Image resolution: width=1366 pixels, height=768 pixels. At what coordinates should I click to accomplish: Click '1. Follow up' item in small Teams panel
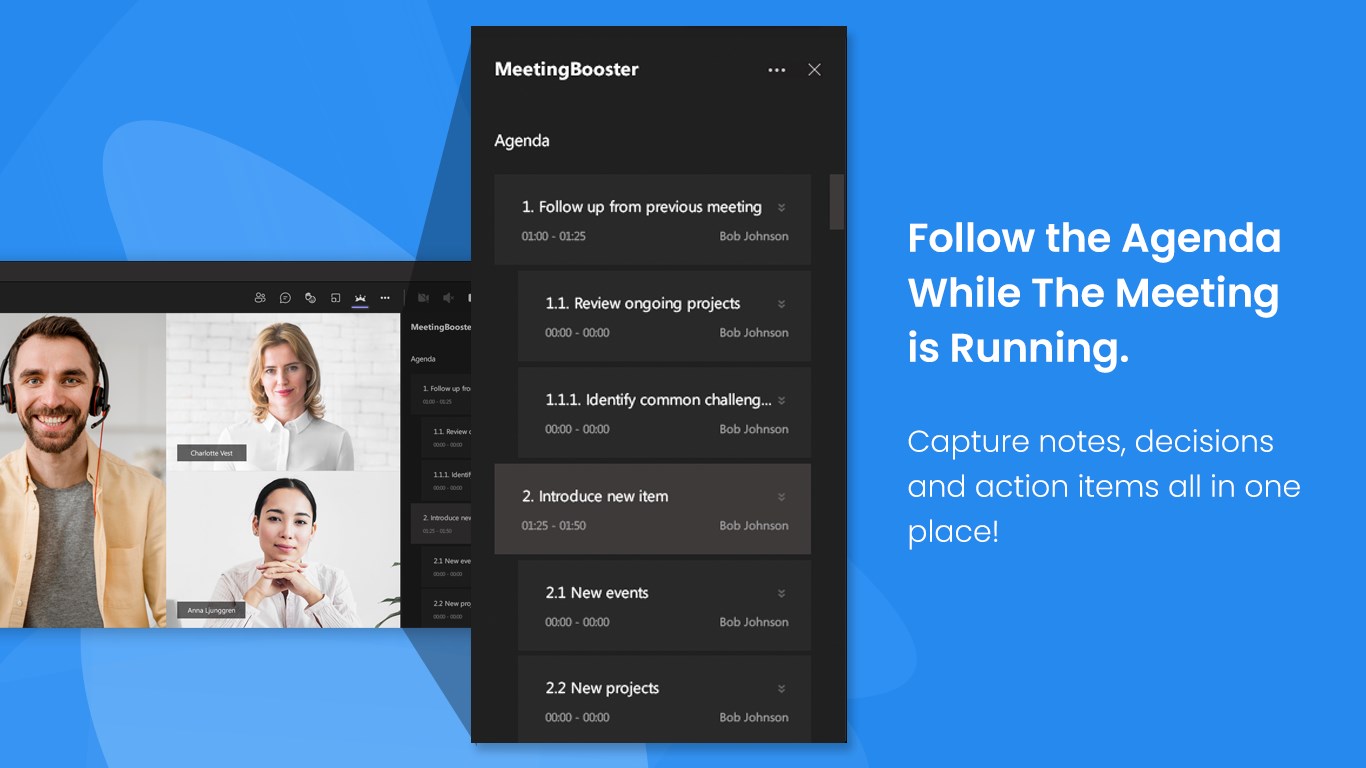pyautogui.click(x=441, y=394)
